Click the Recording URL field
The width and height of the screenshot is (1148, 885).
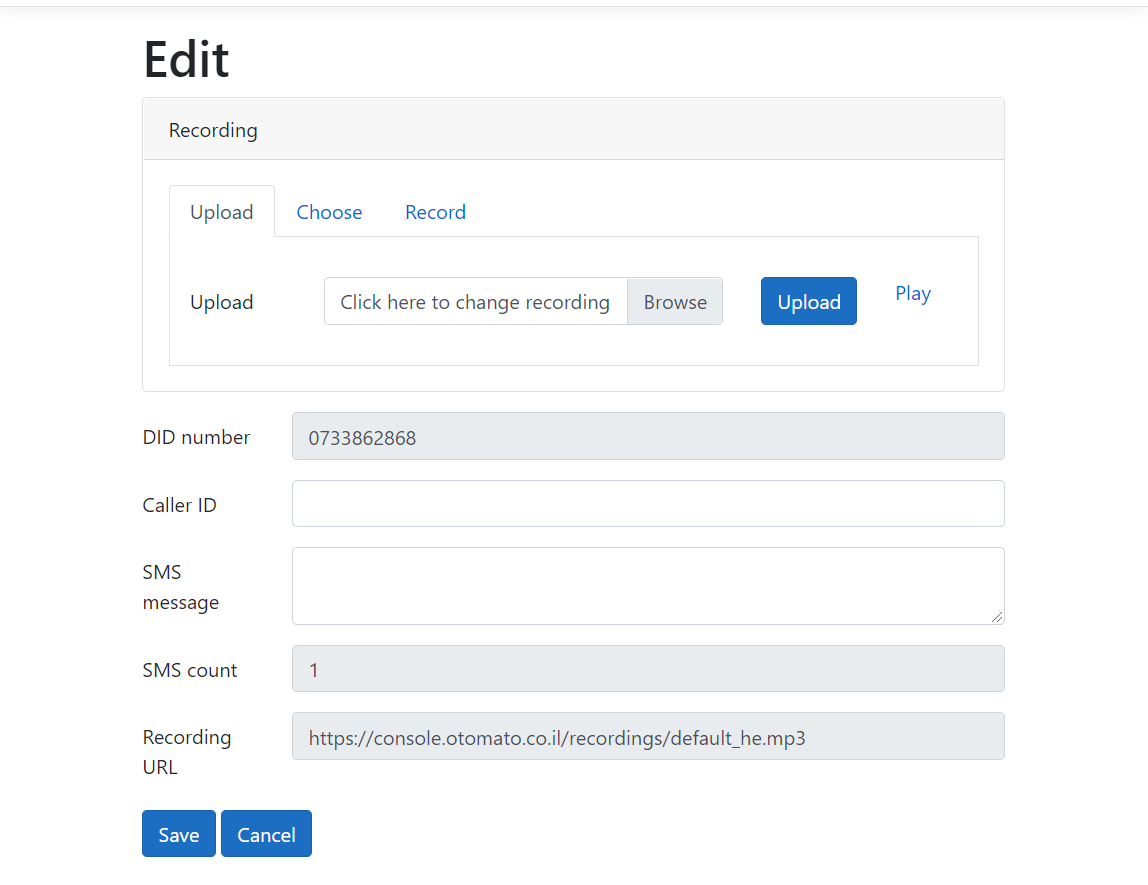coord(647,737)
